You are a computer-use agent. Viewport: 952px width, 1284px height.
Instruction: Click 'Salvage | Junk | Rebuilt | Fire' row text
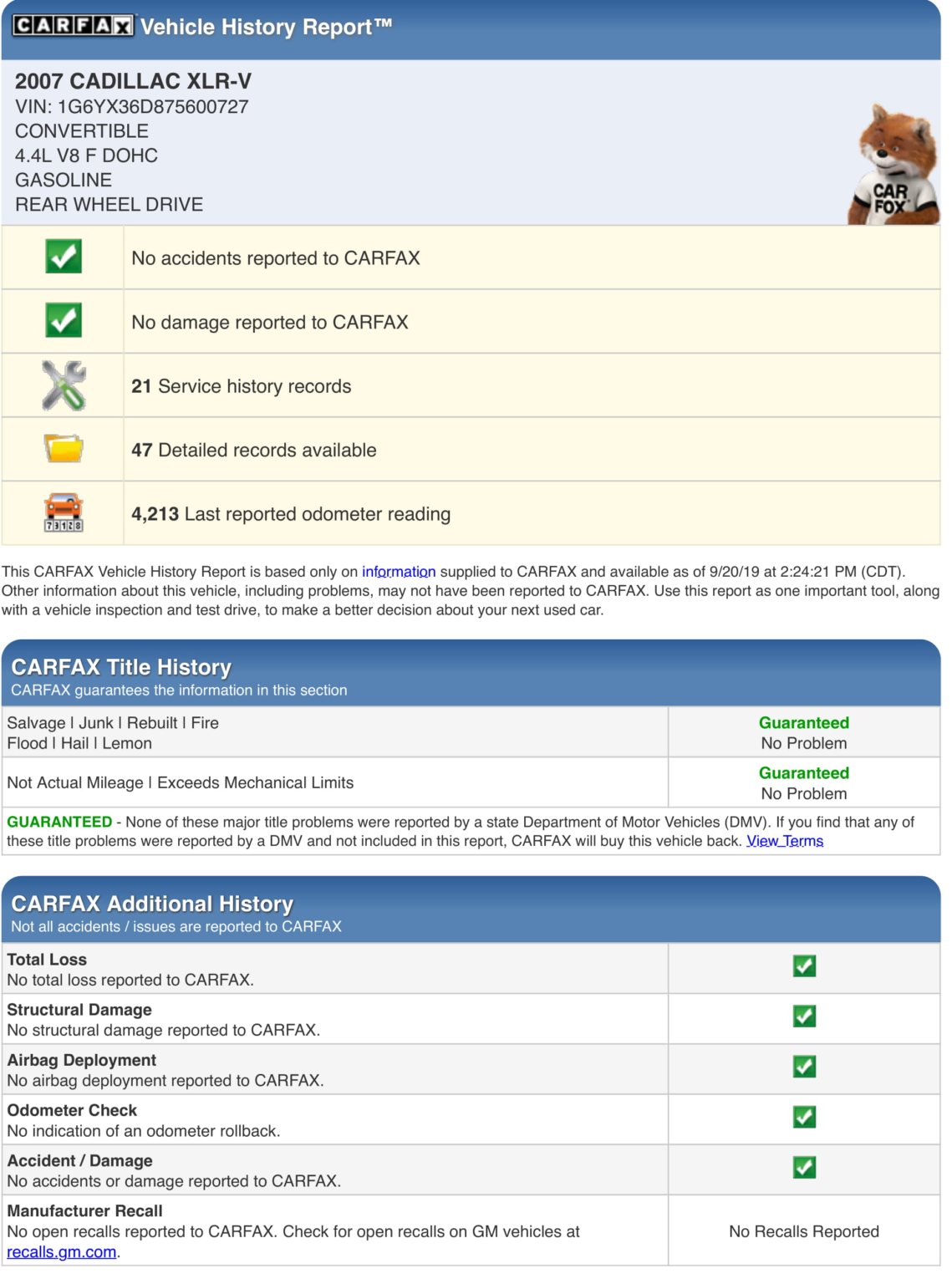pyautogui.click(x=113, y=723)
